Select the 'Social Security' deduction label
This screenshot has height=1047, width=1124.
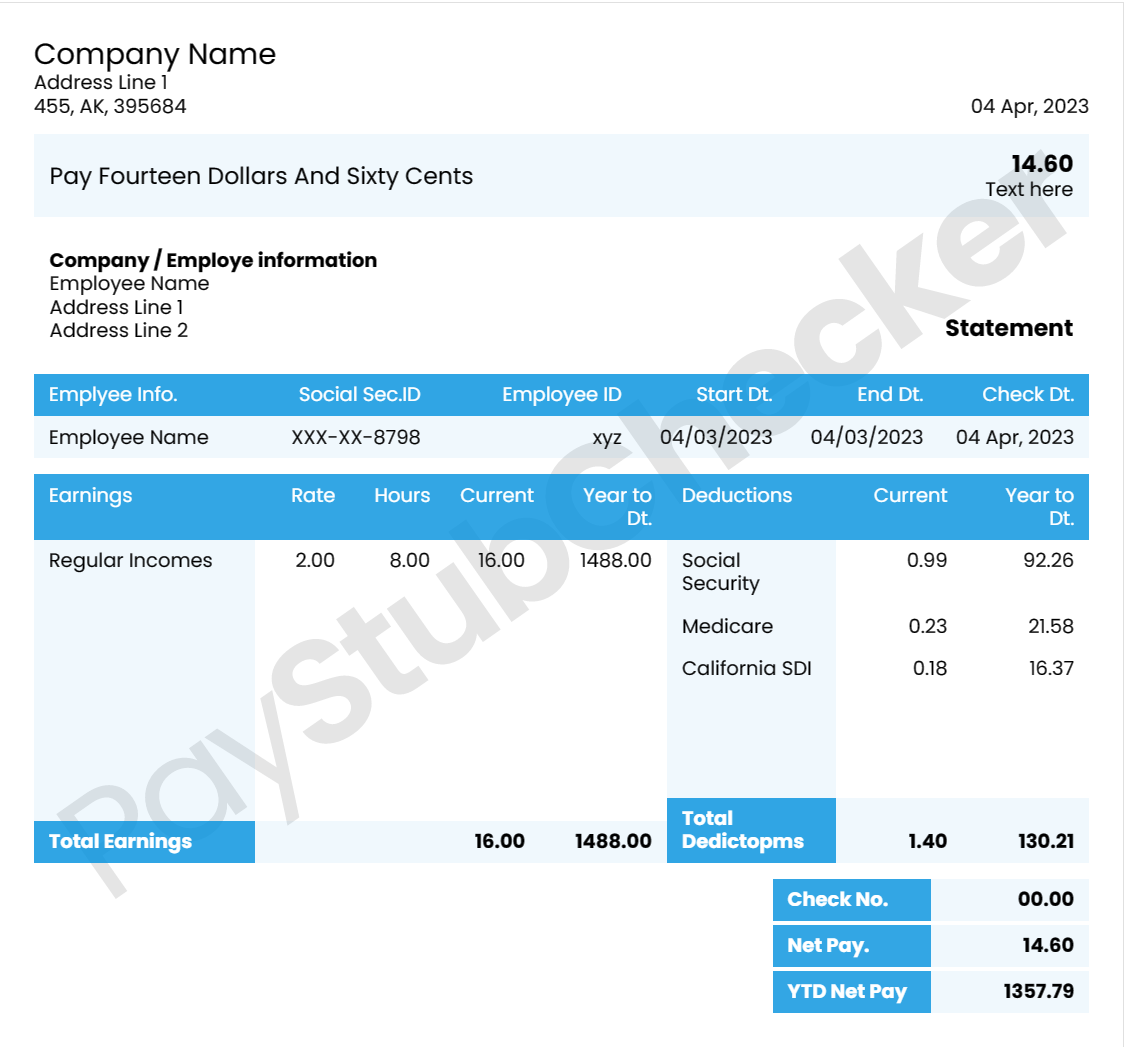point(720,572)
